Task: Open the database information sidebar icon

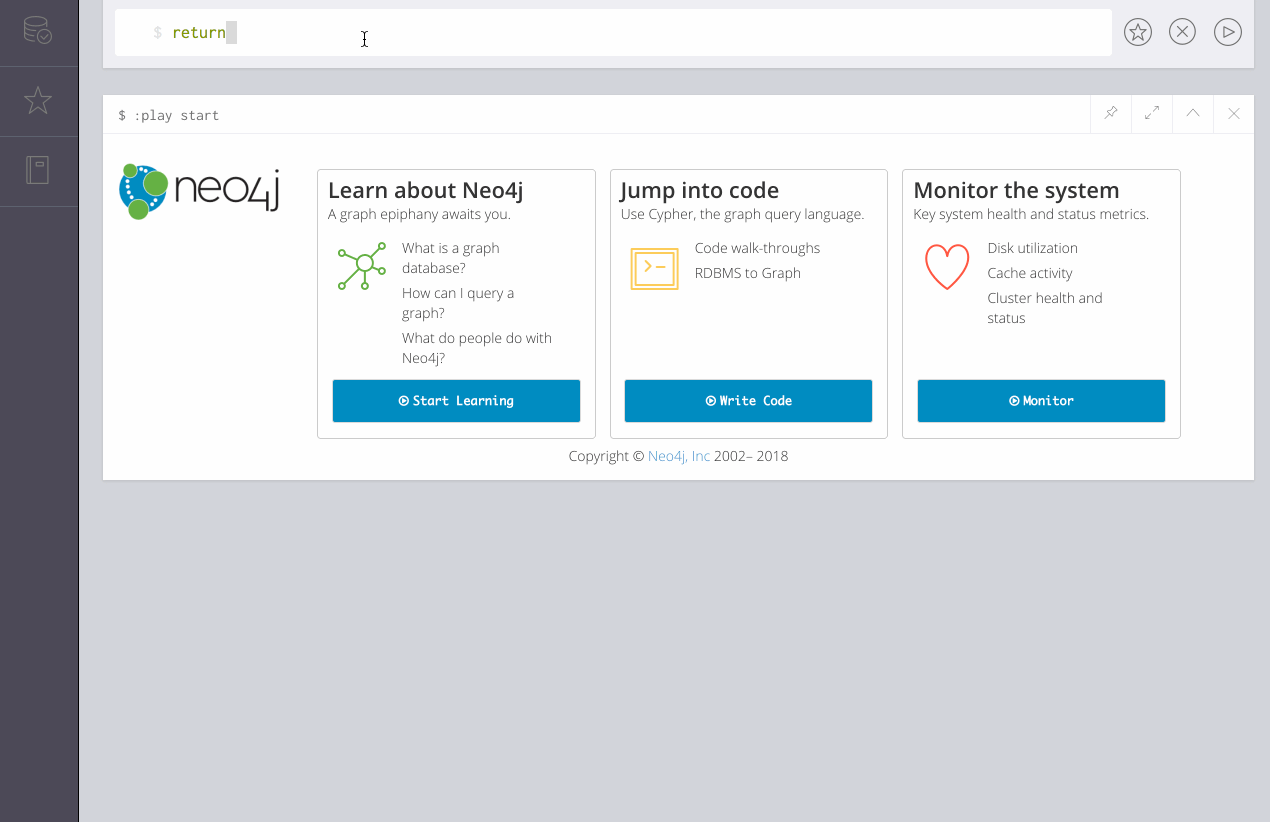Action: pos(38,30)
